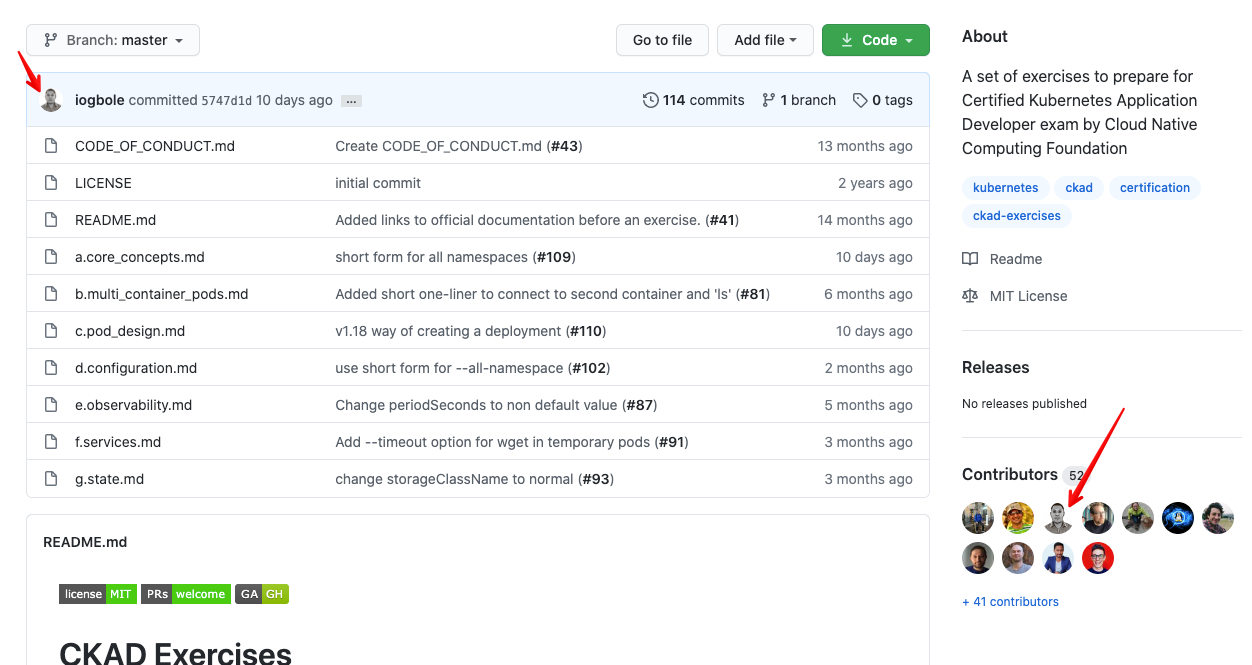
Task: Click the tag icon beside 0 tags
Action: click(860, 100)
